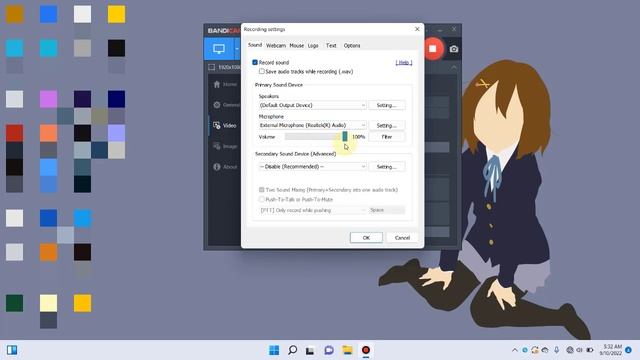Click the Two Sound Mixing checkbox
Viewport: 640px width, 360px height.
point(262,189)
